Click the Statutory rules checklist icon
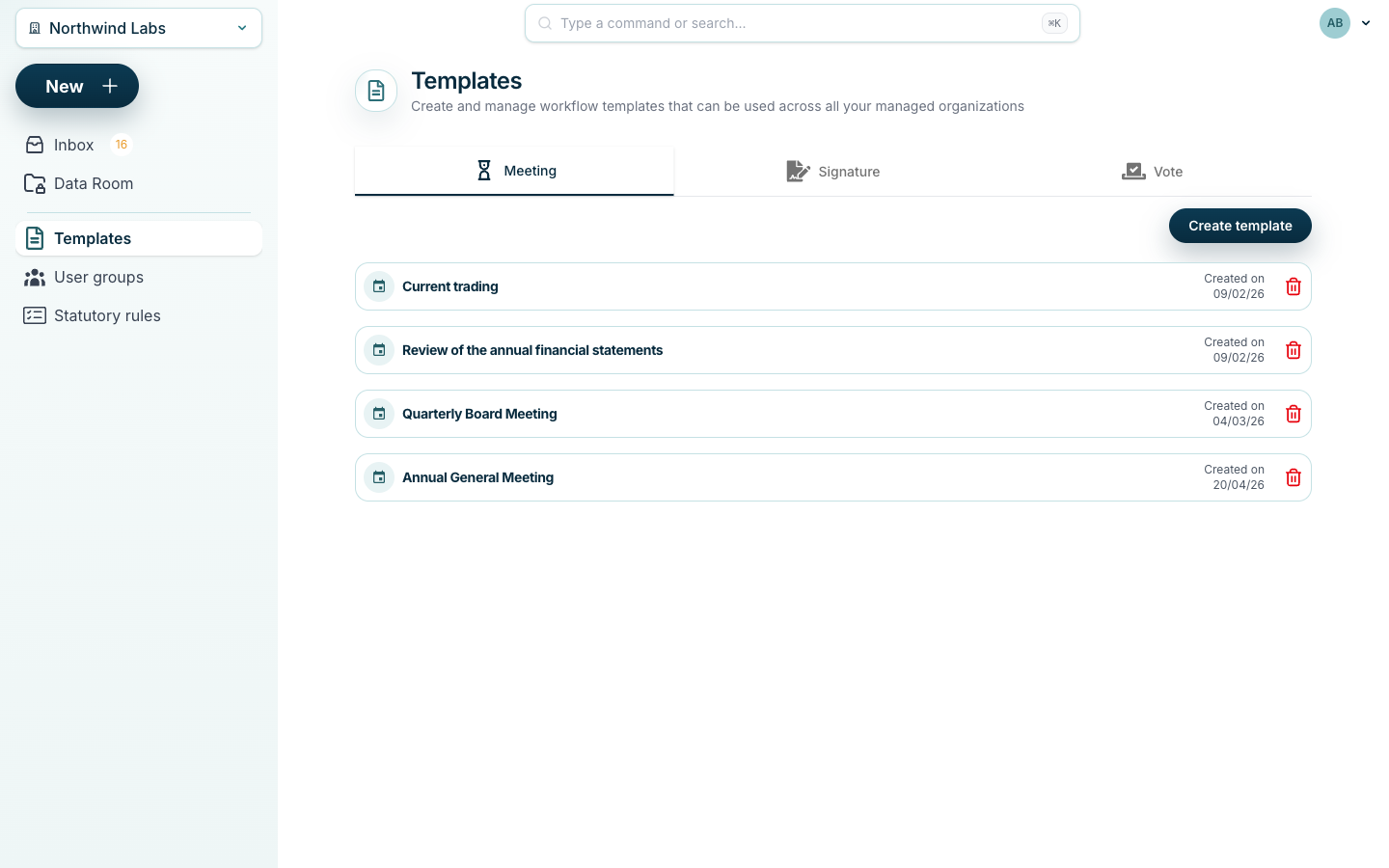The image size is (1389, 868). [35, 315]
